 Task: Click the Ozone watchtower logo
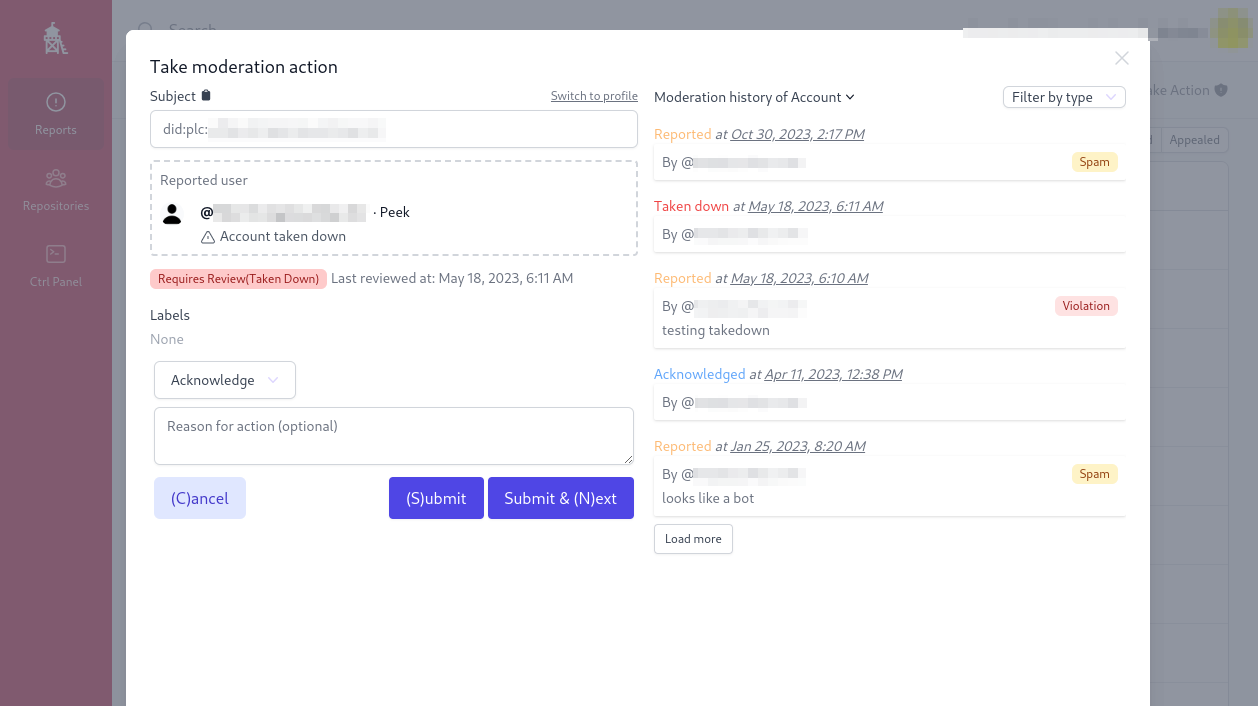tap(55, 38)
